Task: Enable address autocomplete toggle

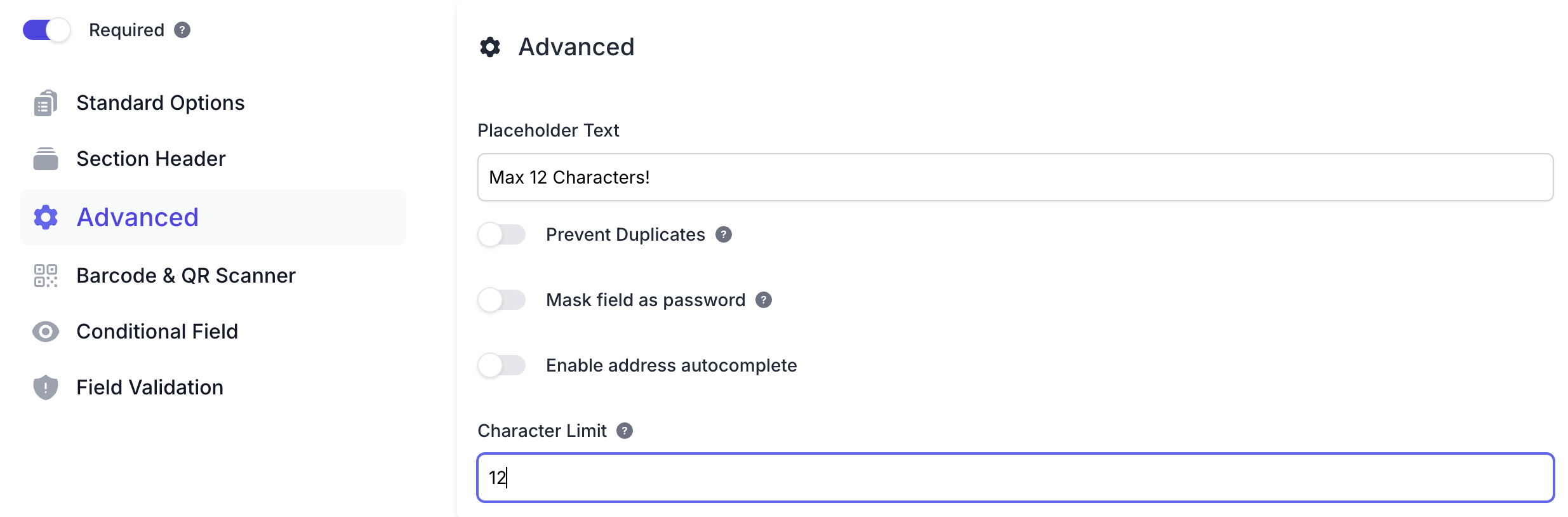Action: (x=502, y=365)
